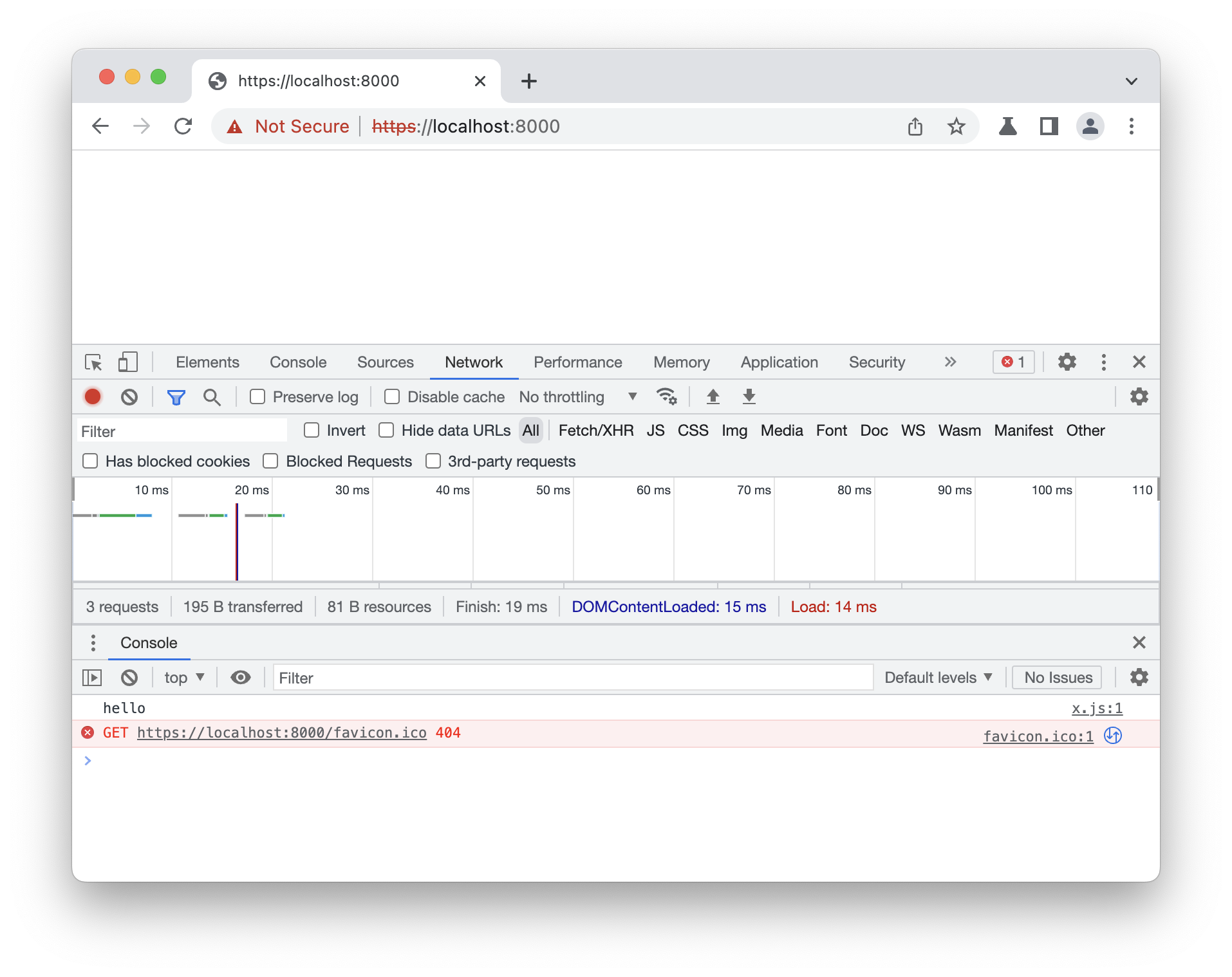The height and width of the screenshot is (977, 1232).
Task: Switch to the Sources tab
Action: tap(385, 362)
